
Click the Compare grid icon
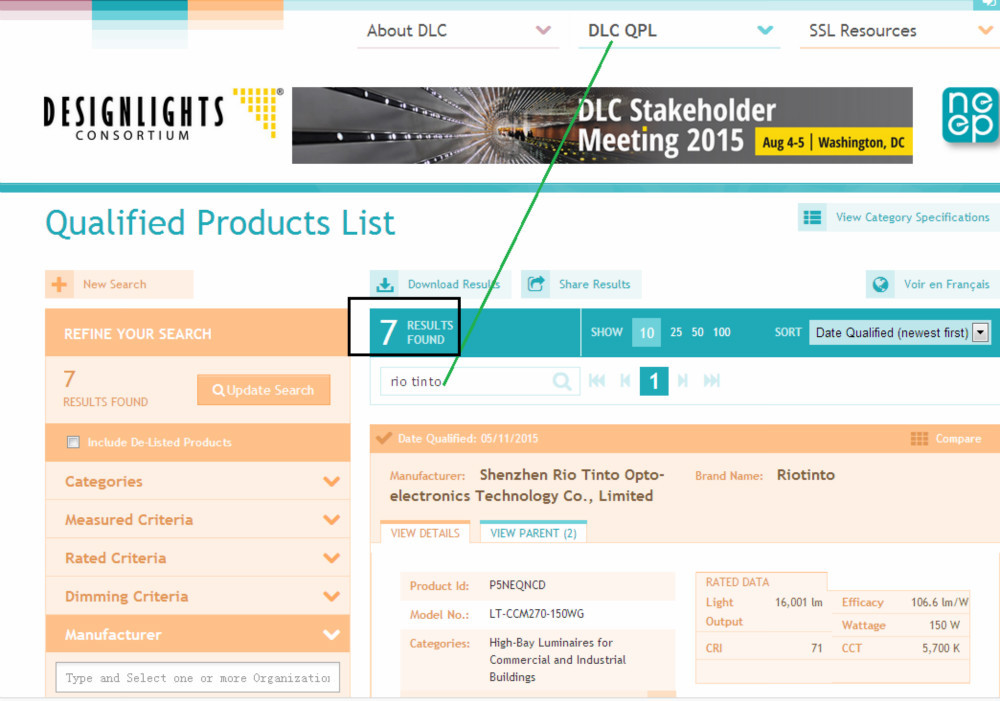919,439
